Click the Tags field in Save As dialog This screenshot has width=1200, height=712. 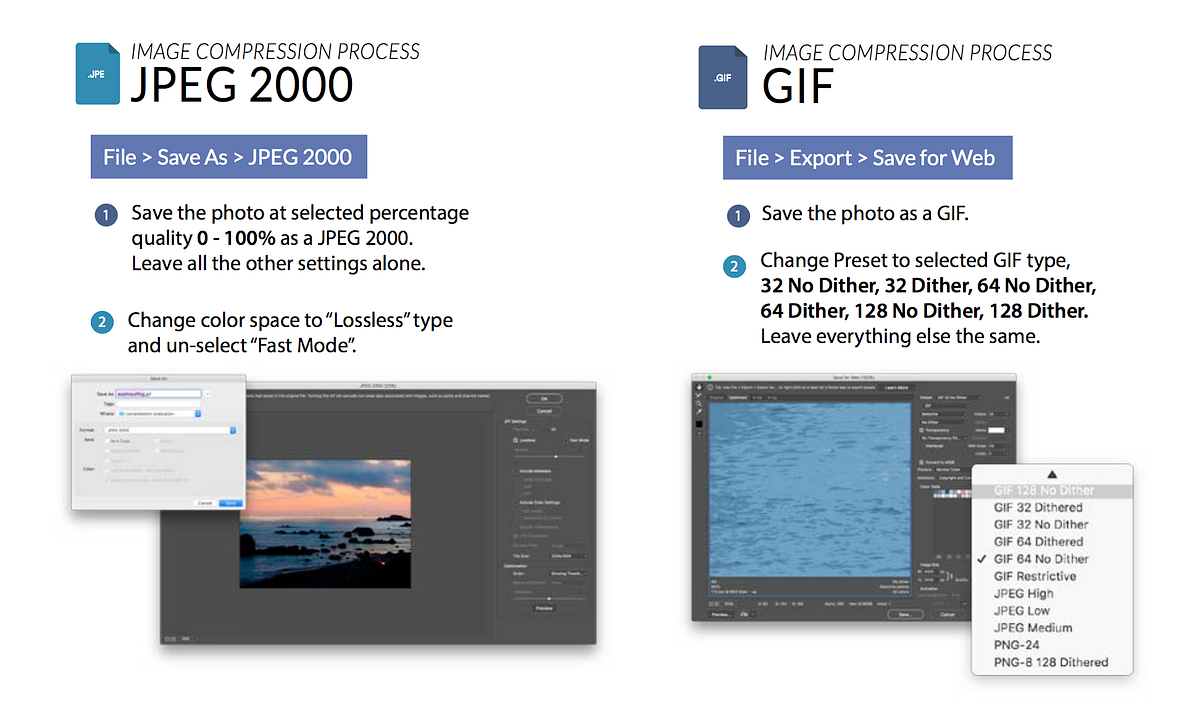tap(158, 404)
